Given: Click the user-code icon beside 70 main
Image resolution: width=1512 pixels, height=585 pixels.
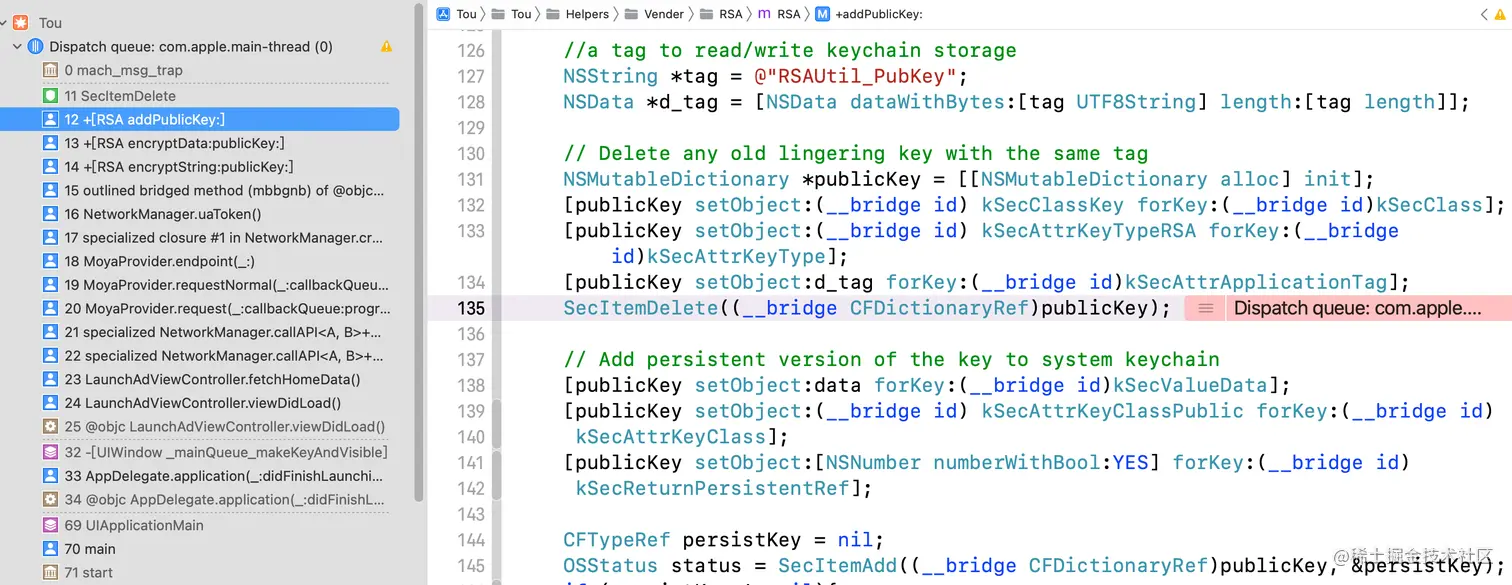Looking at the screenshot, I should click(51, 549).
